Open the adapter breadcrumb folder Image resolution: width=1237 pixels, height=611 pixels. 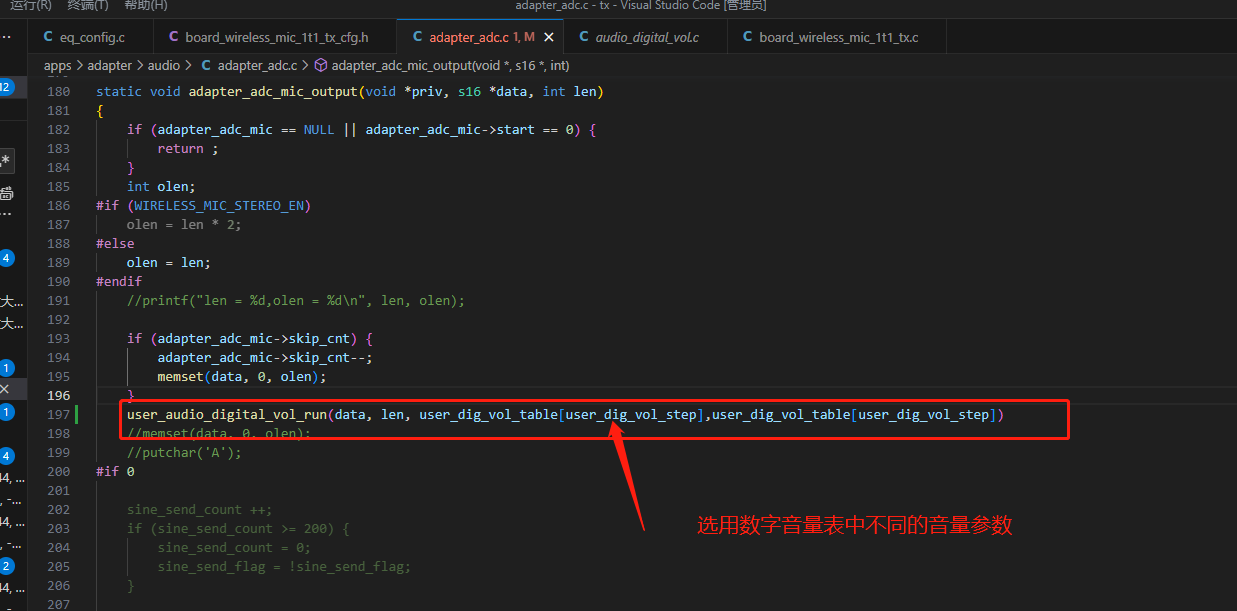pos(110,65)
